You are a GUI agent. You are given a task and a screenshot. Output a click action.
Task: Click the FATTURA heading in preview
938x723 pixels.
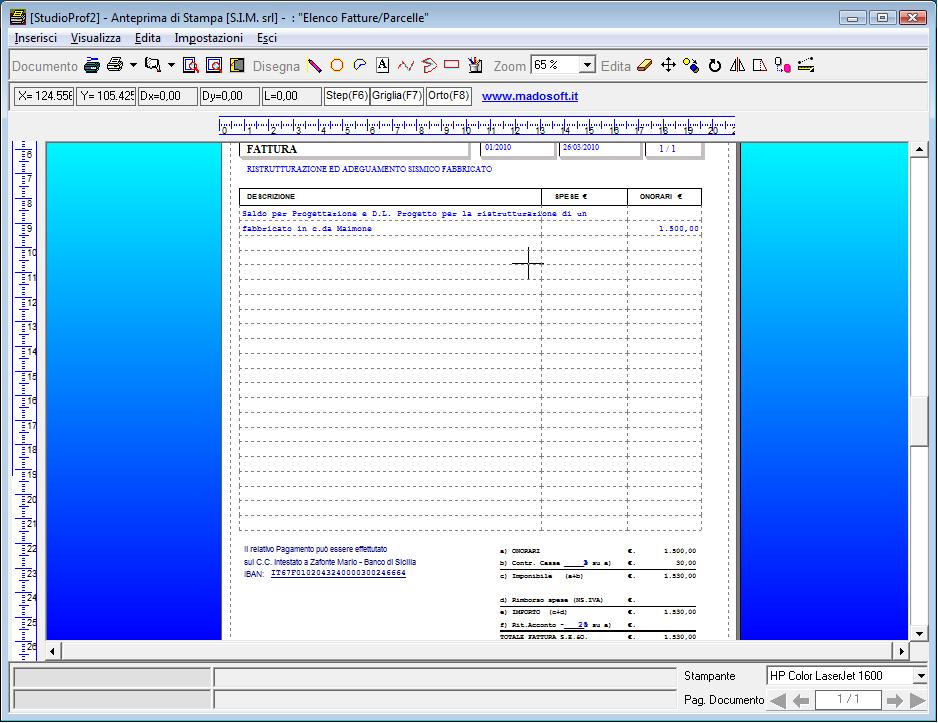(272, 149)
